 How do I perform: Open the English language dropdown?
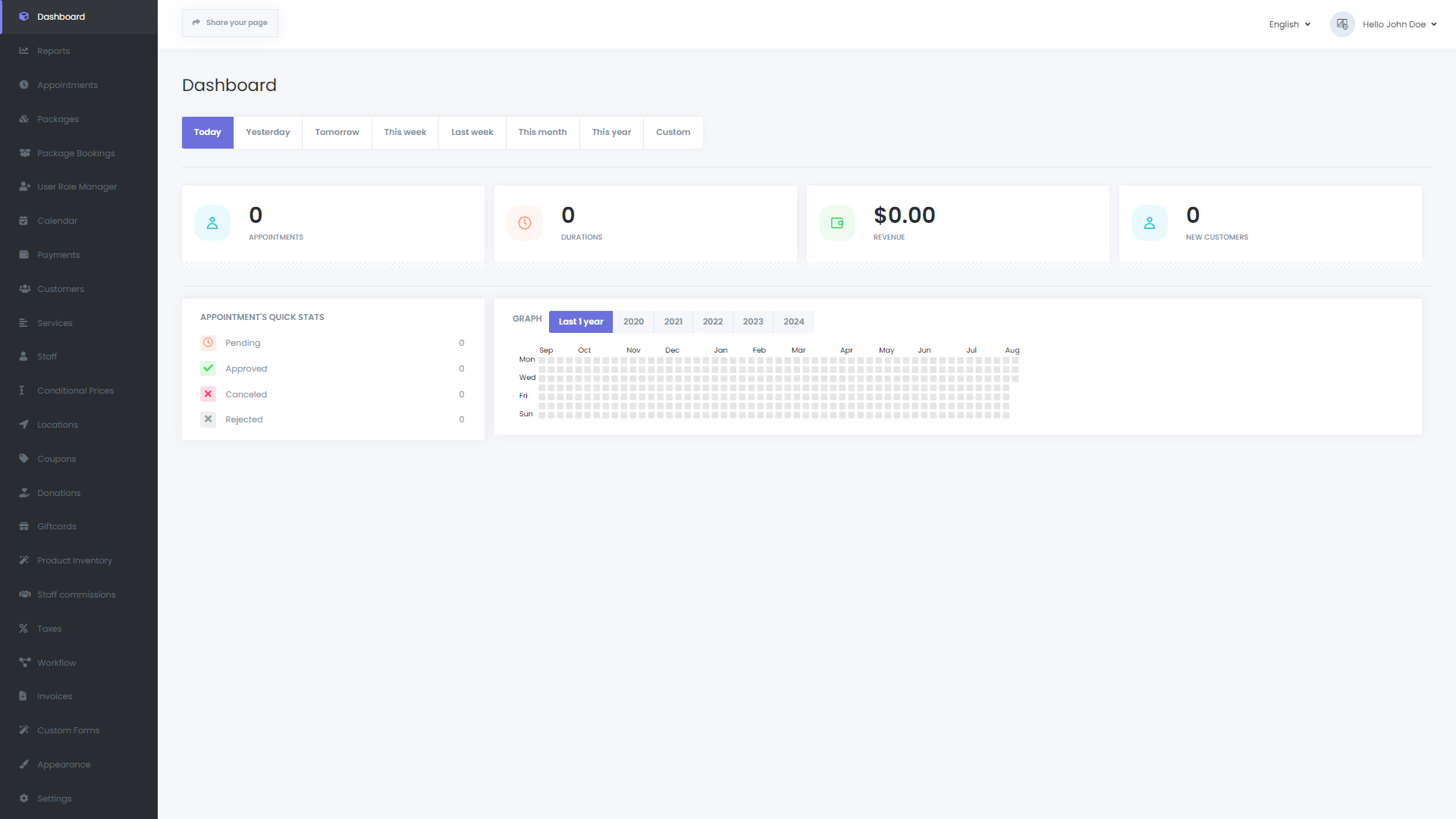point(1288,24)
